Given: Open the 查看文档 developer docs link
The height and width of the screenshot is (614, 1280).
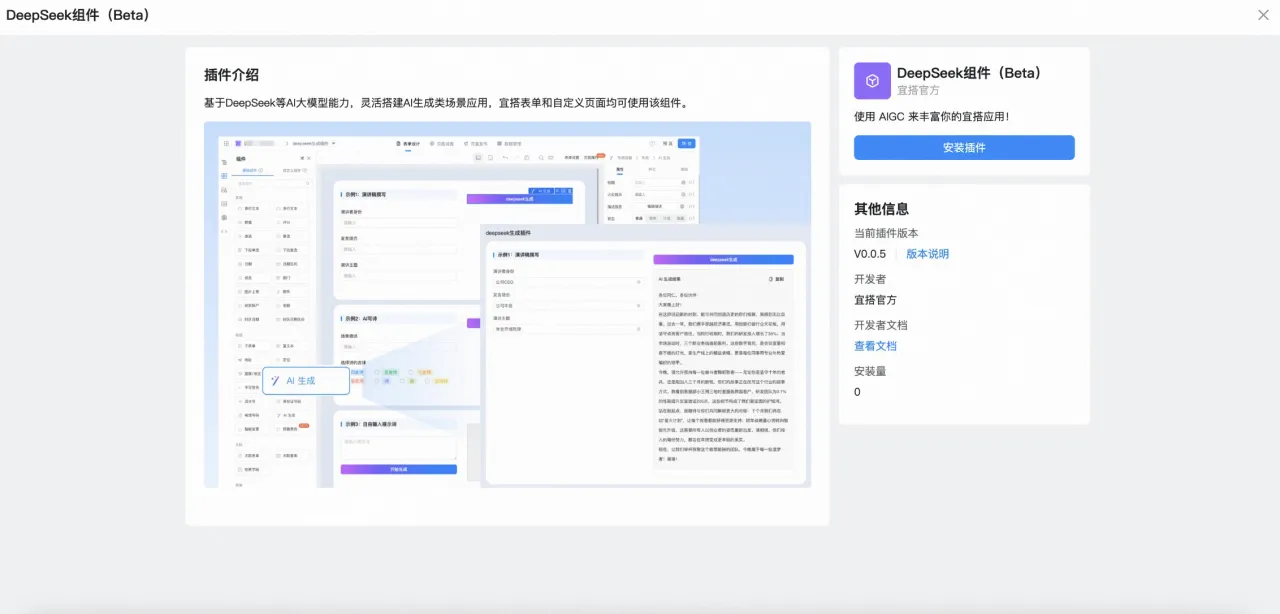Looking at the screenshot, I should [x=875, y=346].
